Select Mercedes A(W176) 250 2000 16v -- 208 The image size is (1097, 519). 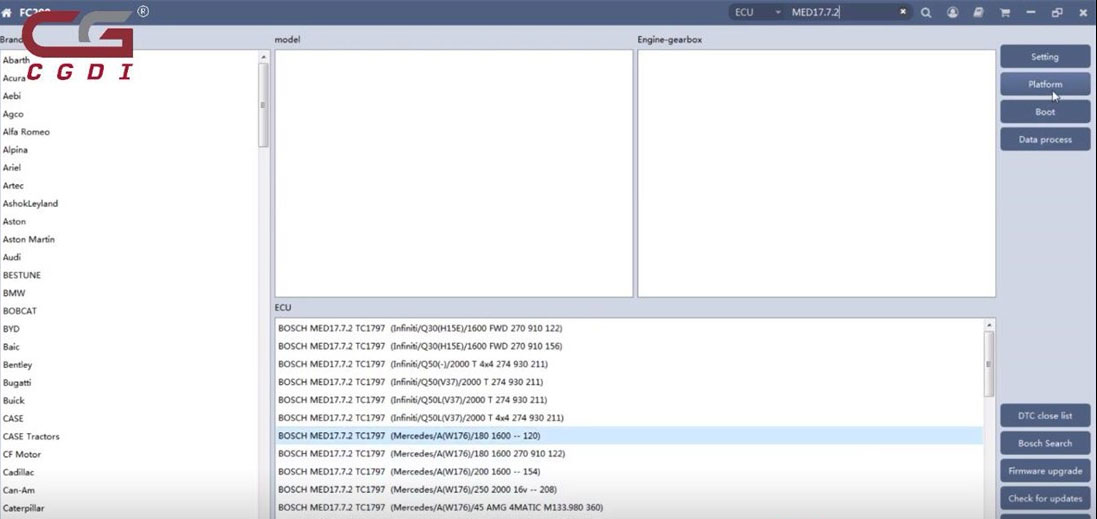629,490
